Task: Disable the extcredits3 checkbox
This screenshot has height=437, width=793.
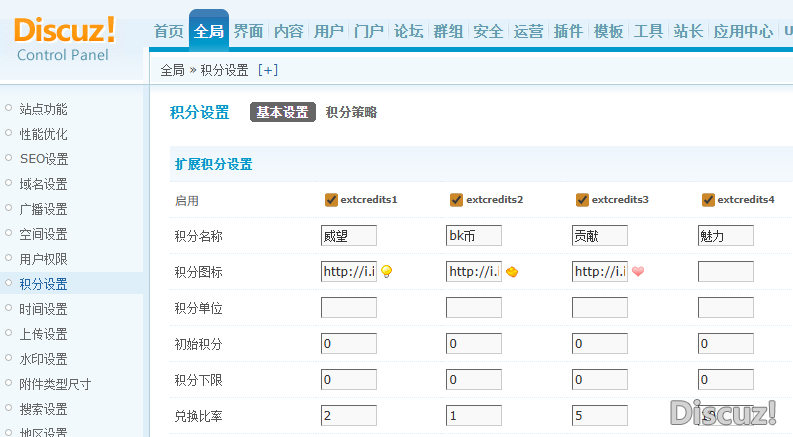Action: coord(582,199)
